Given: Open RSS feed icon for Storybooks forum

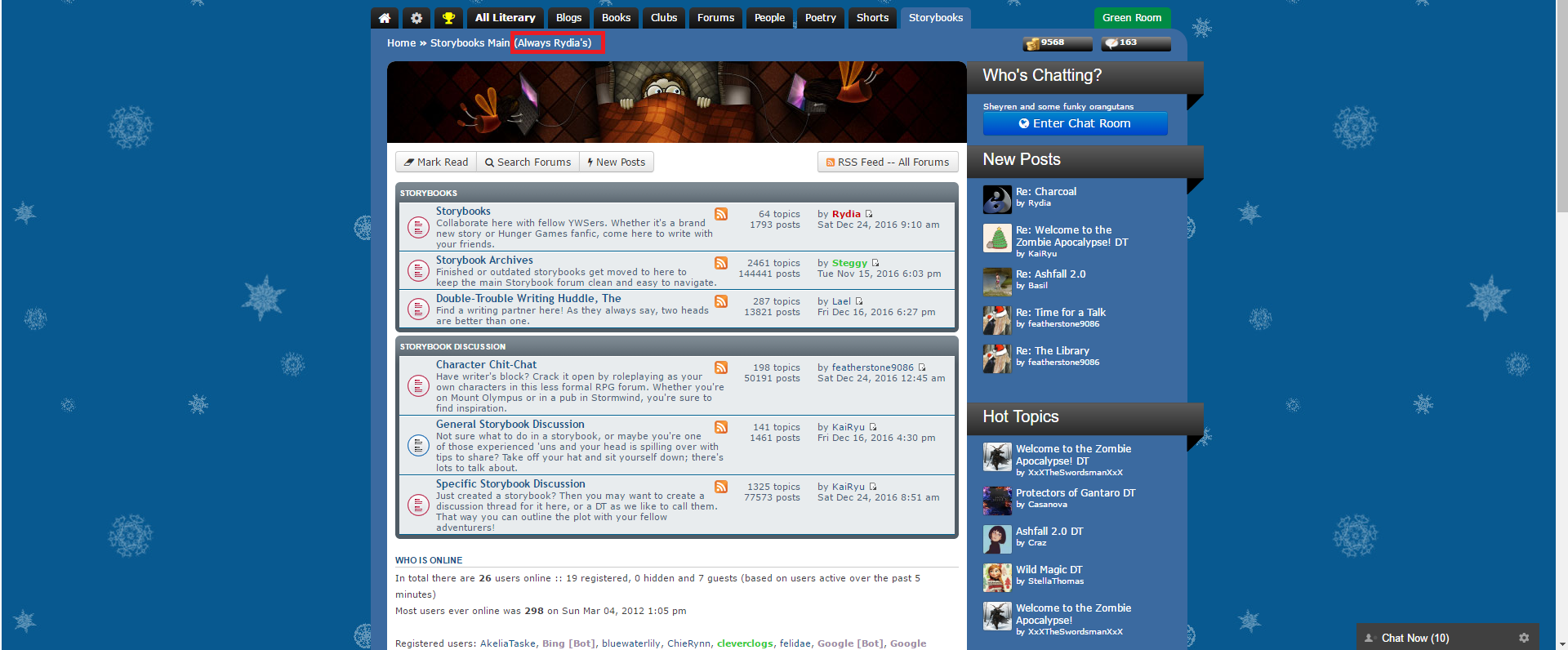Looking at the screenshot, I should [721, 214].
